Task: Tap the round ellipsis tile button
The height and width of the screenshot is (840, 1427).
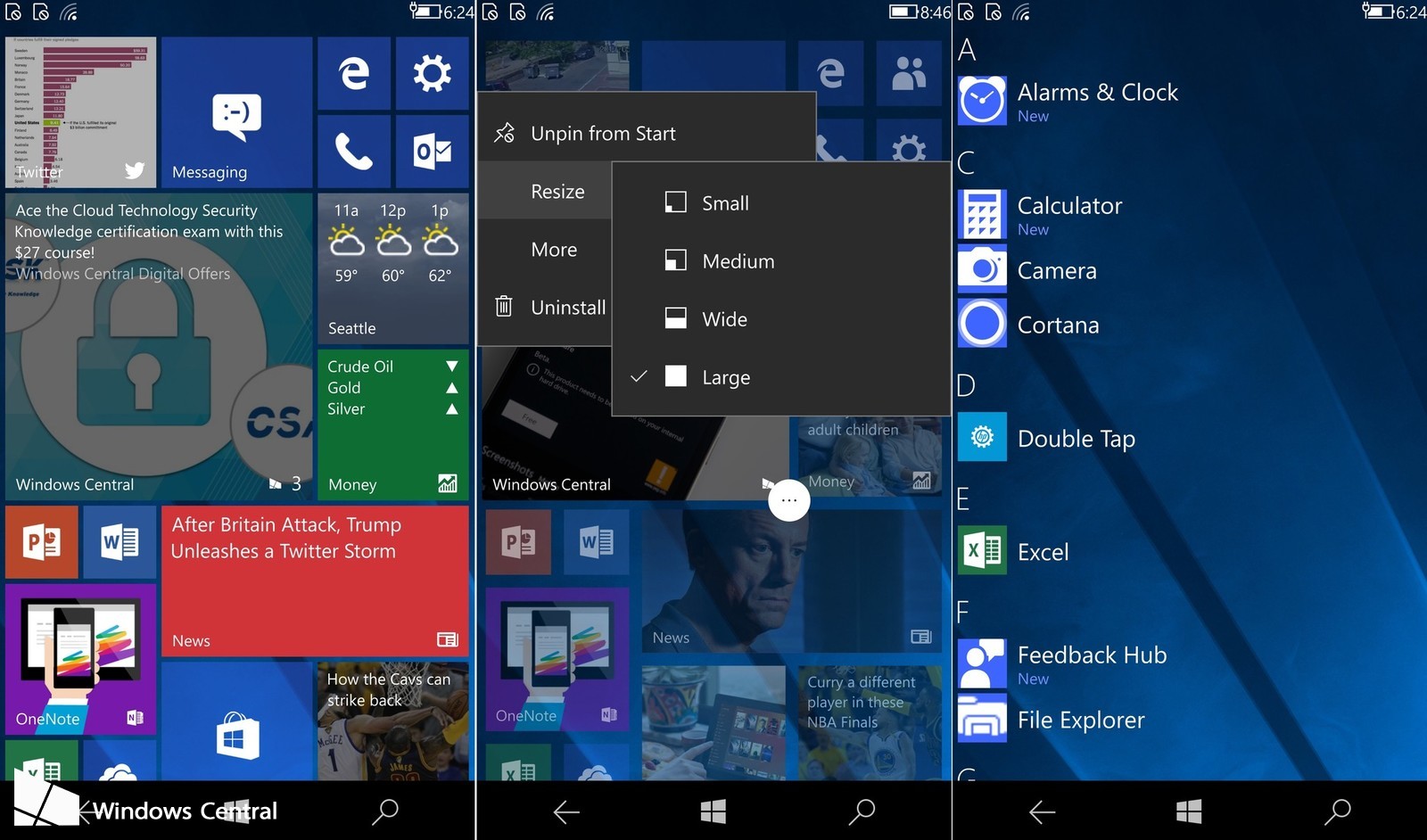Action: coord(789,500)
